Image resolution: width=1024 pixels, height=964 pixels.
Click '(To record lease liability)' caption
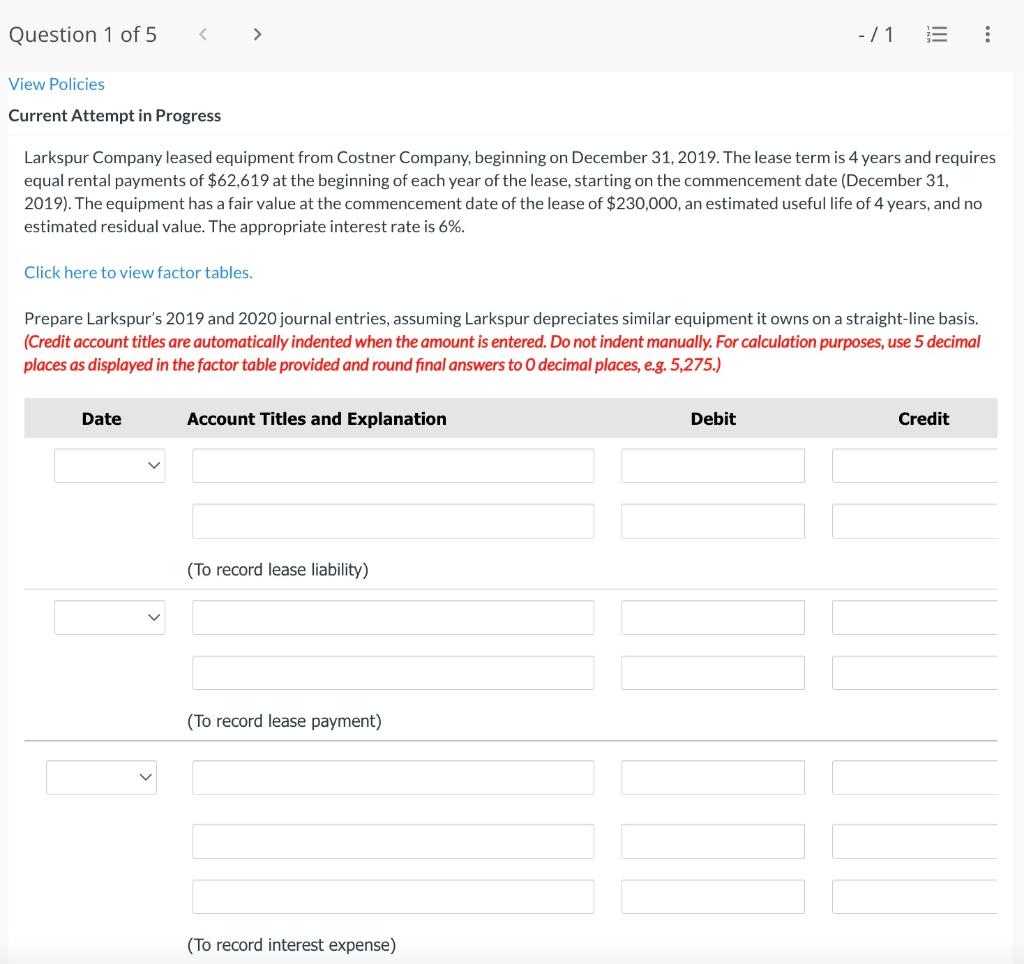pos(278,570)
